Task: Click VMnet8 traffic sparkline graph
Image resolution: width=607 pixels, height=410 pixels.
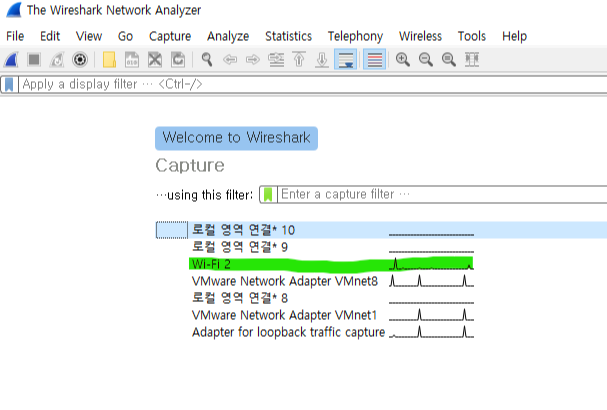Action: click(431, 281)
